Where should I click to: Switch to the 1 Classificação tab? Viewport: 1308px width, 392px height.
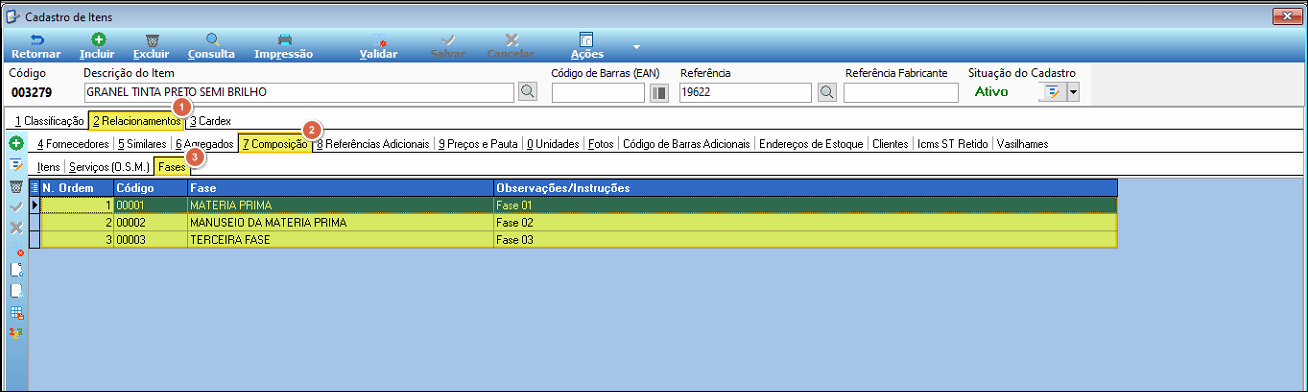point(49,121)
